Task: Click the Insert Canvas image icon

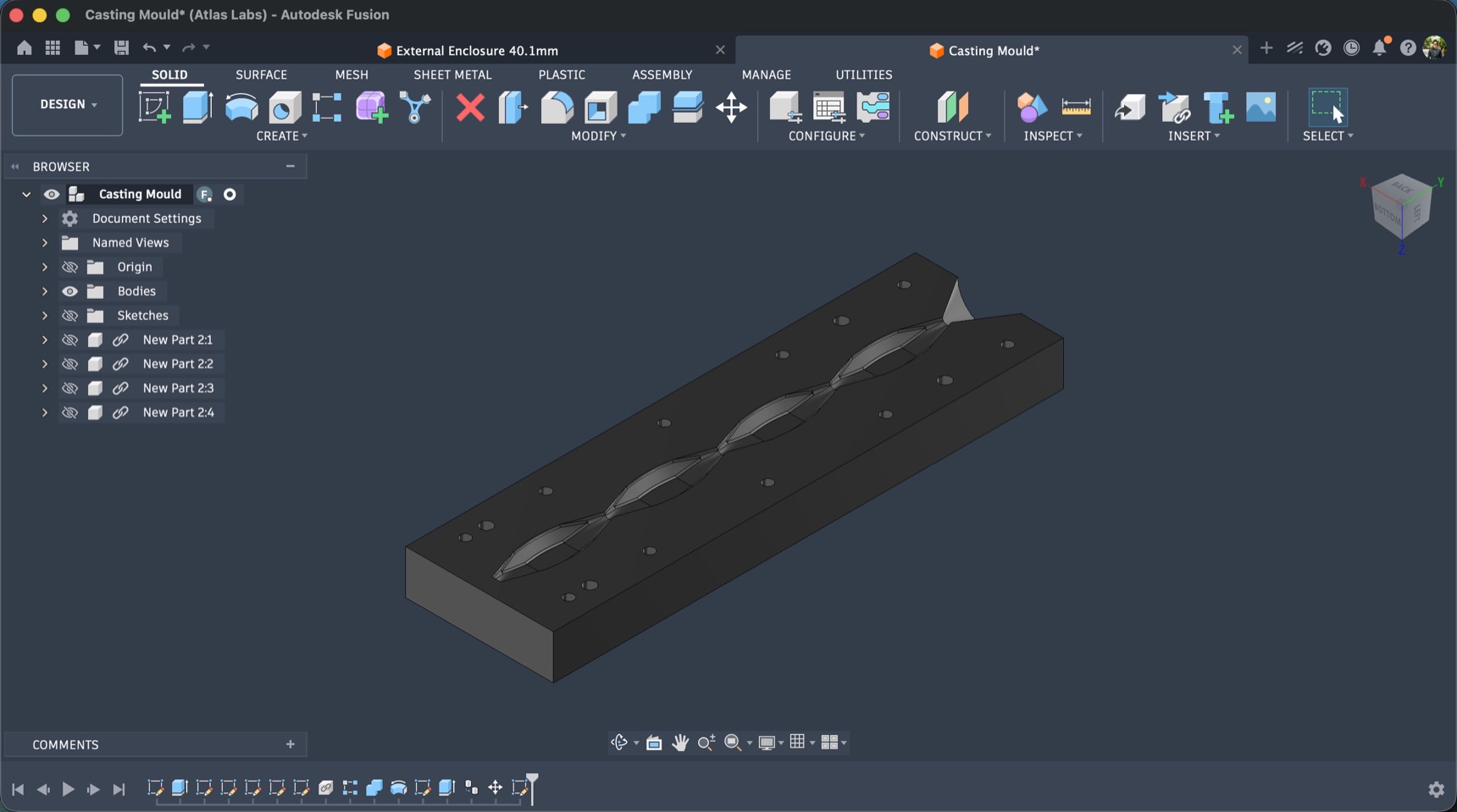Action: coord(1260,108)
